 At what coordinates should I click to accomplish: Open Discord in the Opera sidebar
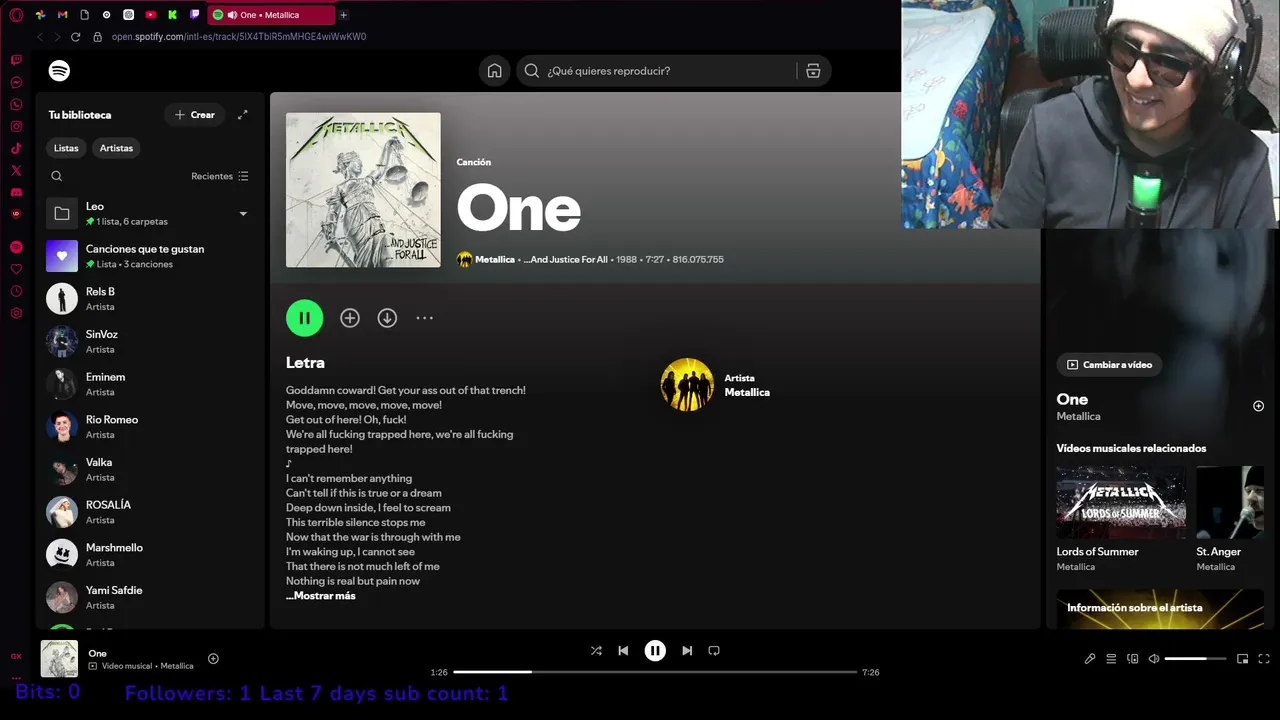click(x=16, y=192)
